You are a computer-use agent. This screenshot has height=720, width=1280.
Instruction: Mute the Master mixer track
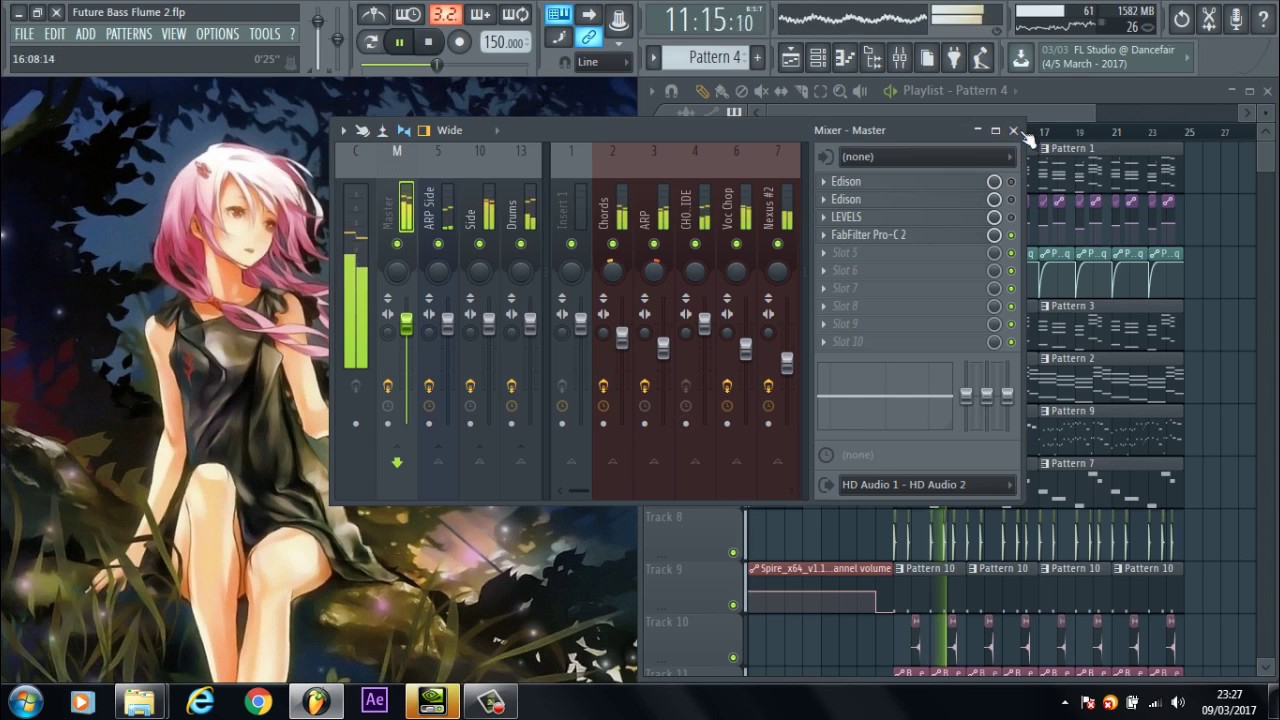point(397,244)
